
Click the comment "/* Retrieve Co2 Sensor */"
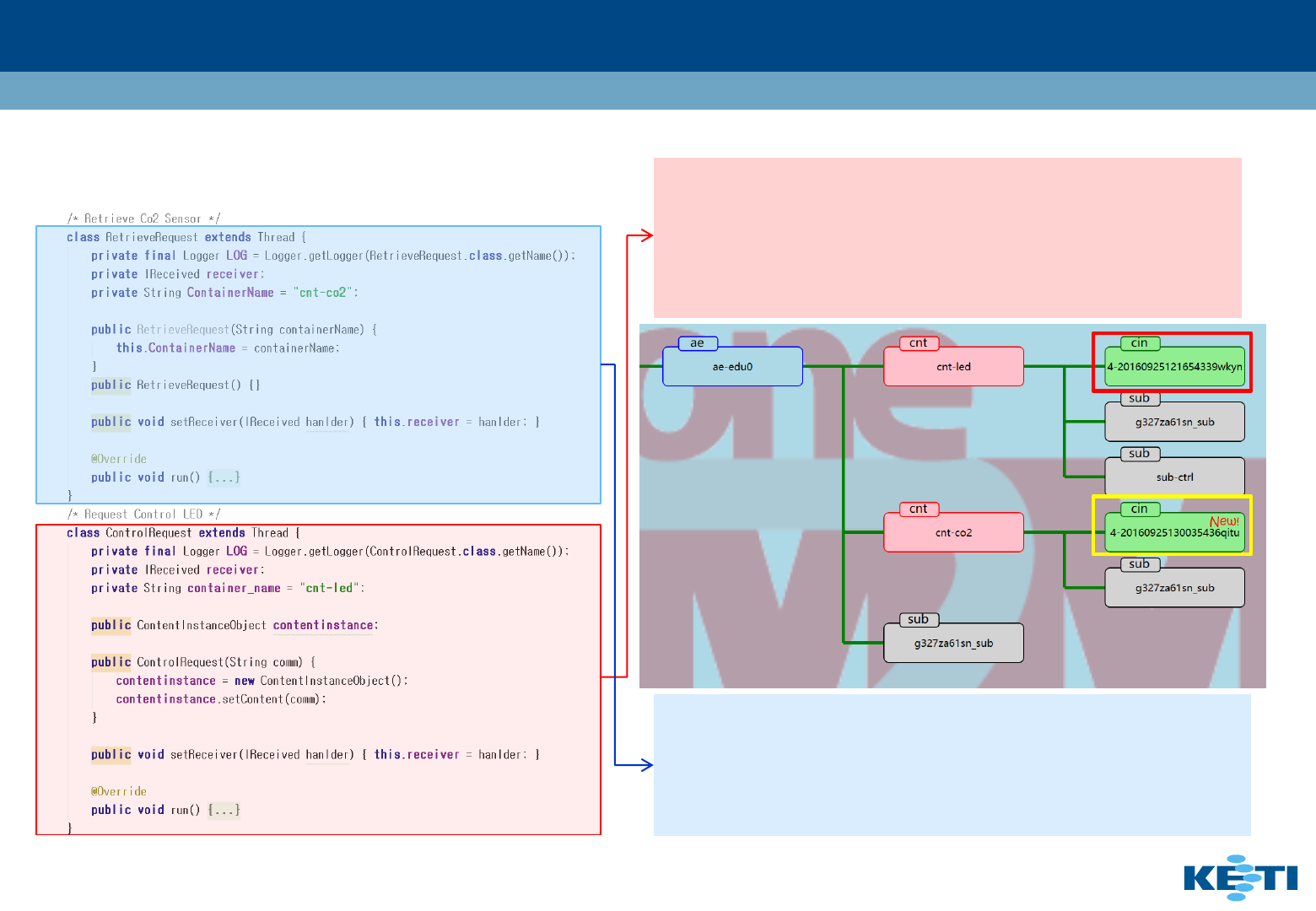144,218
